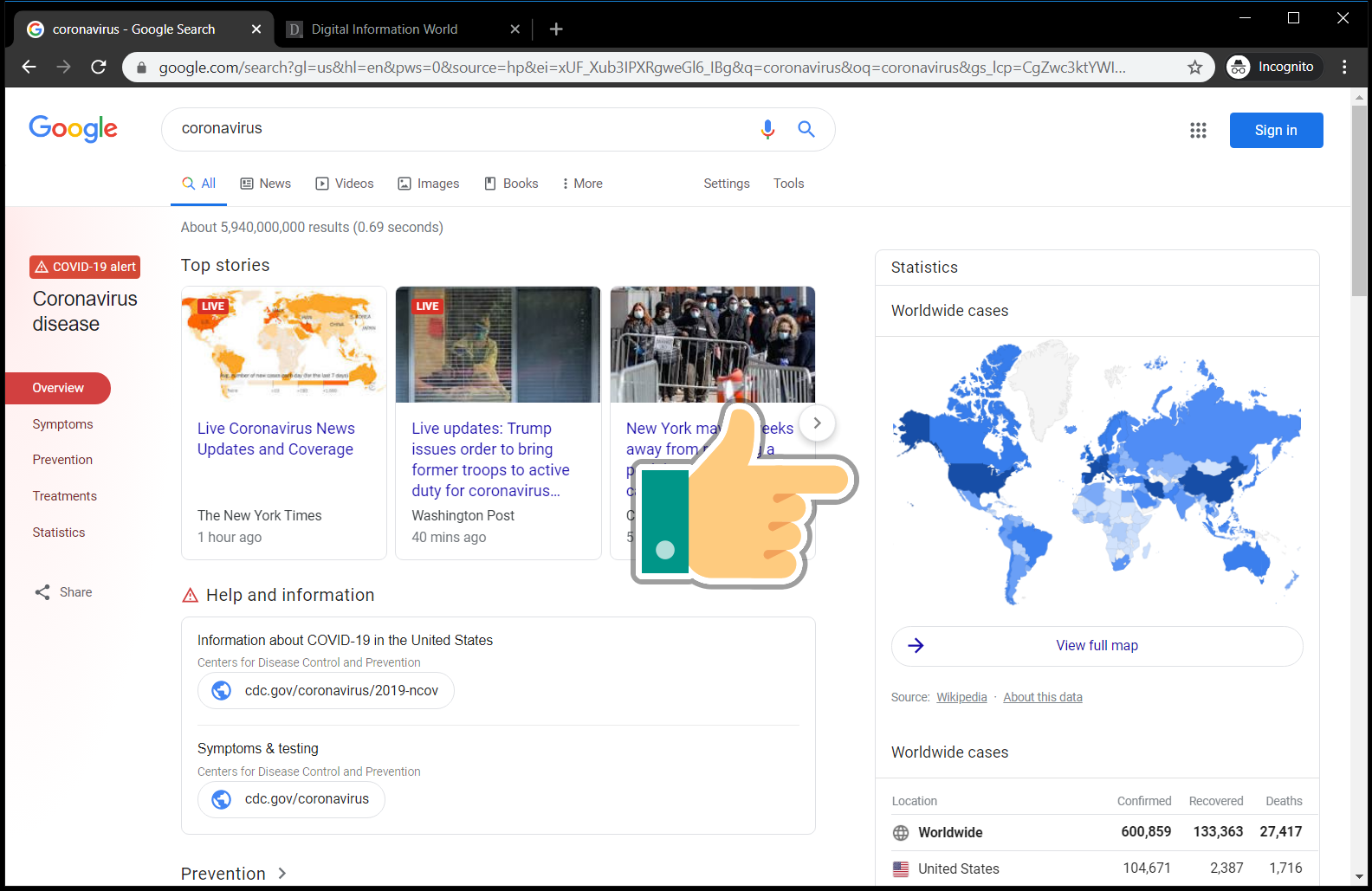This screenshot has width=1372, height=891.
Task: Select Symptoms in the left sidebar
Action: click(62, 424)
